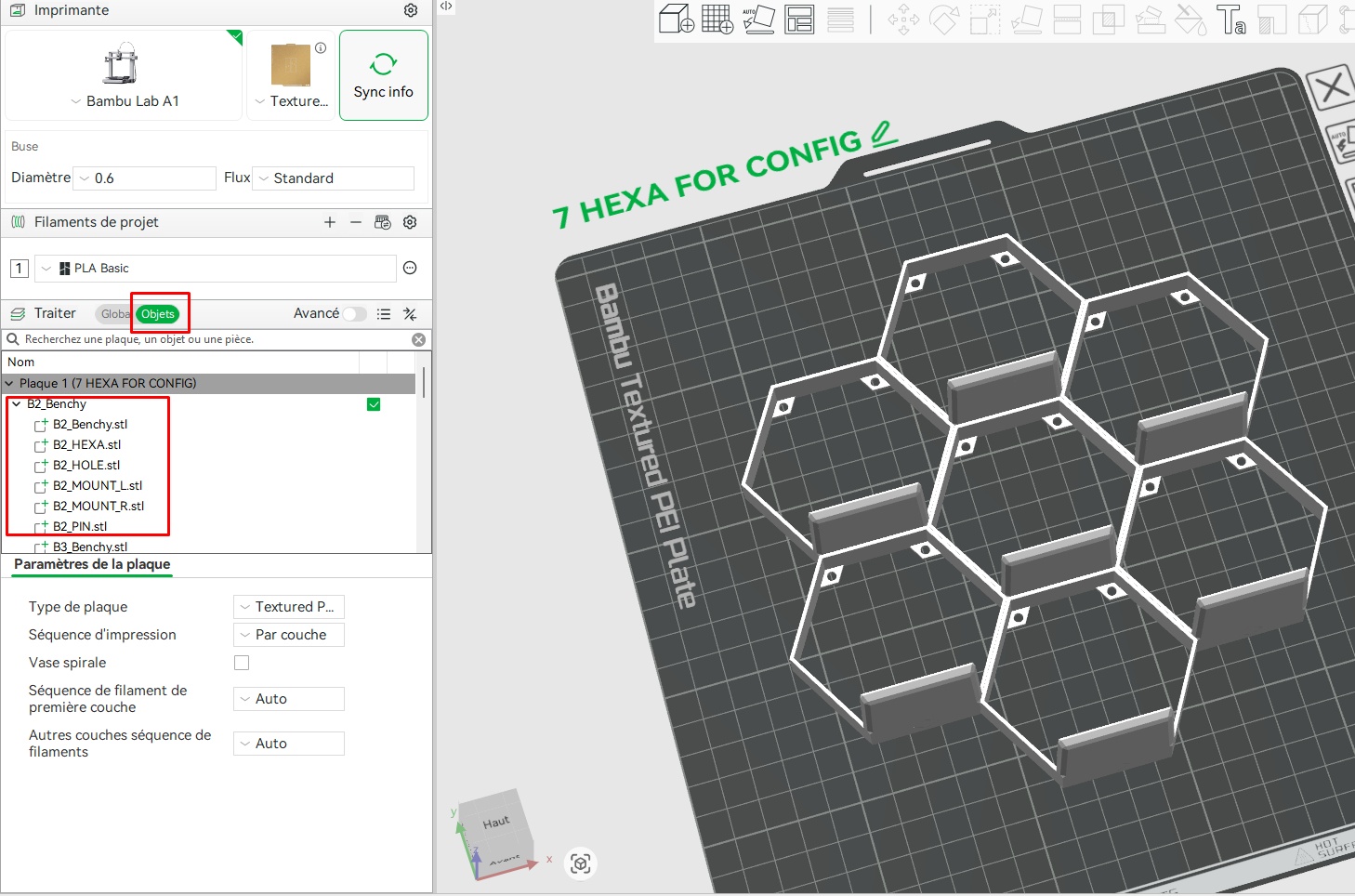Click the filament number 1 box

(x=19, y=269)
